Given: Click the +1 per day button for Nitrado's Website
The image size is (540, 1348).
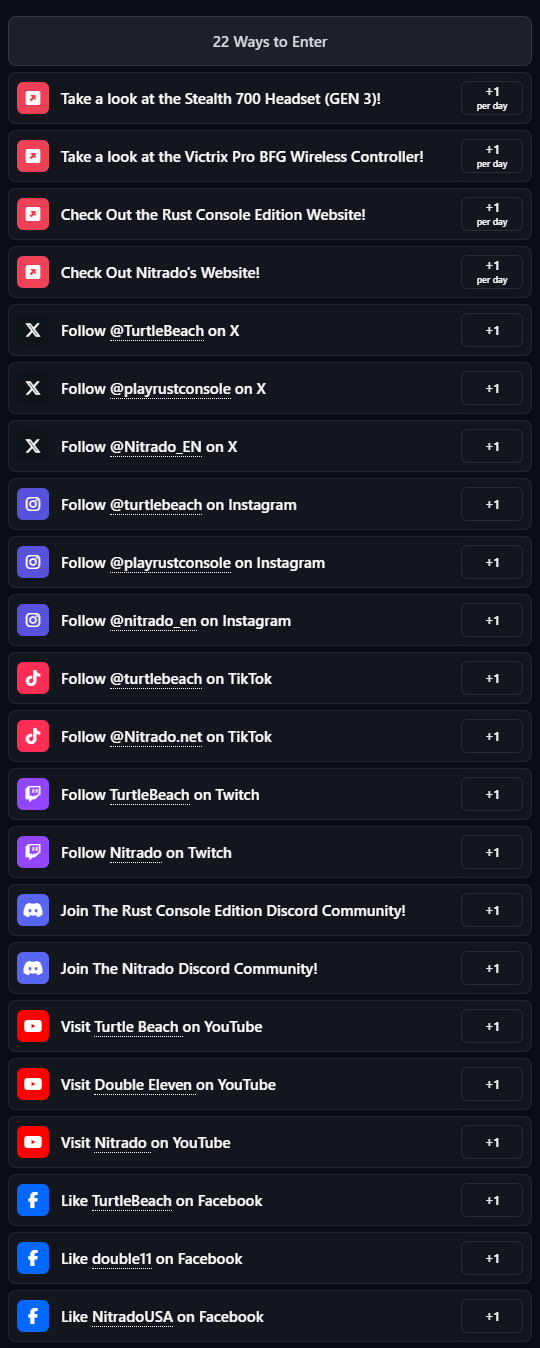Looking at the screenshot, I should [492, 272].
